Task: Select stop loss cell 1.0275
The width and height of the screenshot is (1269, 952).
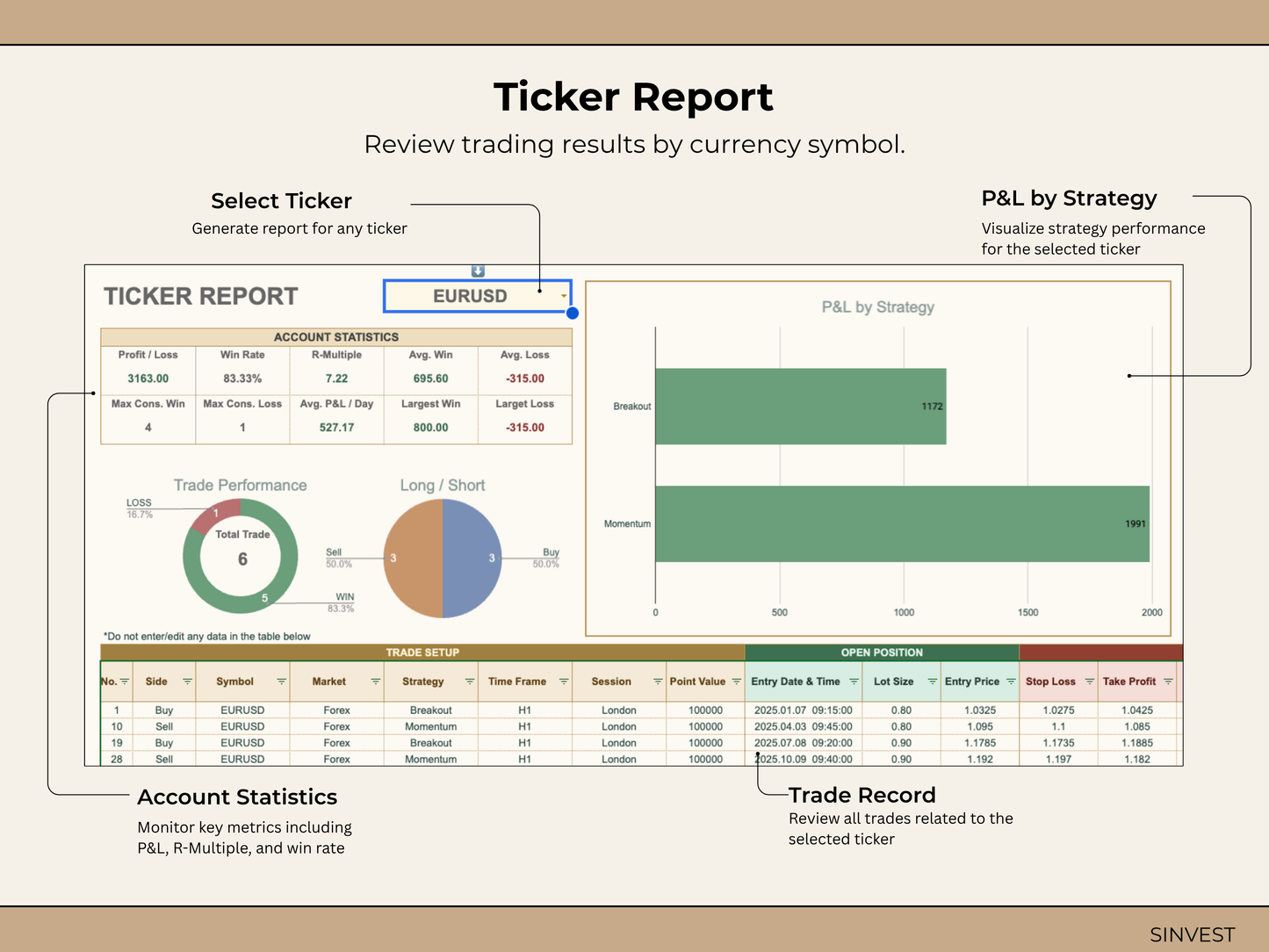Action: pyautogui.click(x=1058, y=710)
